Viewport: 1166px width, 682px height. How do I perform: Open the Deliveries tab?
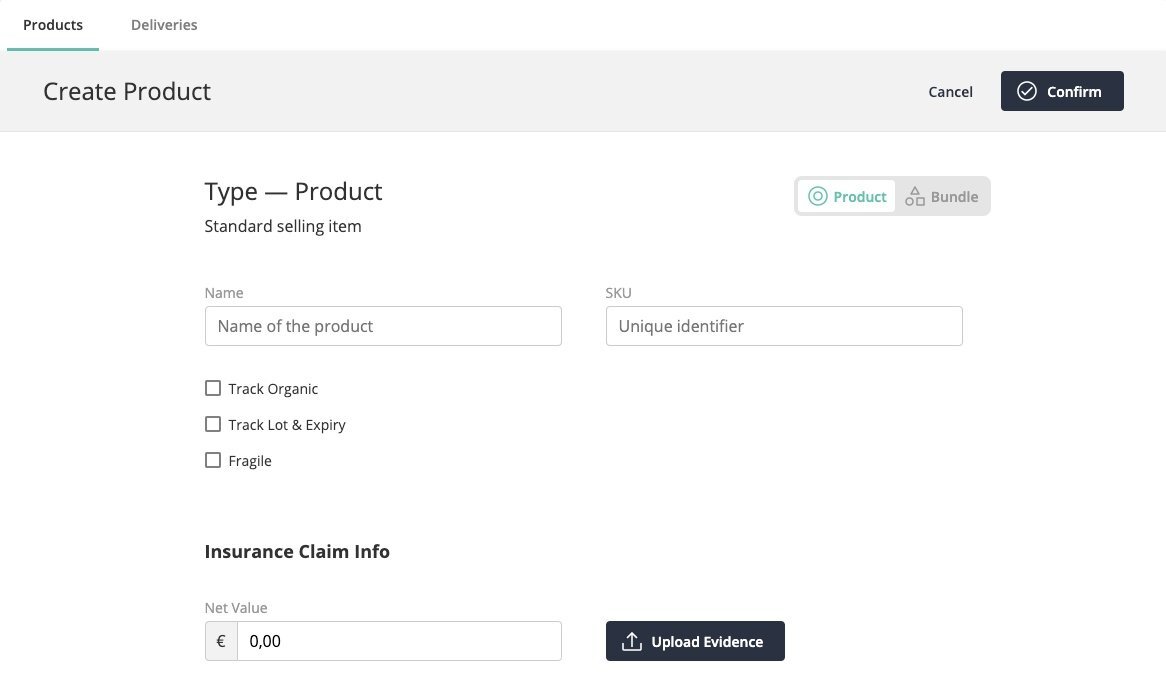tap(164, 25)
